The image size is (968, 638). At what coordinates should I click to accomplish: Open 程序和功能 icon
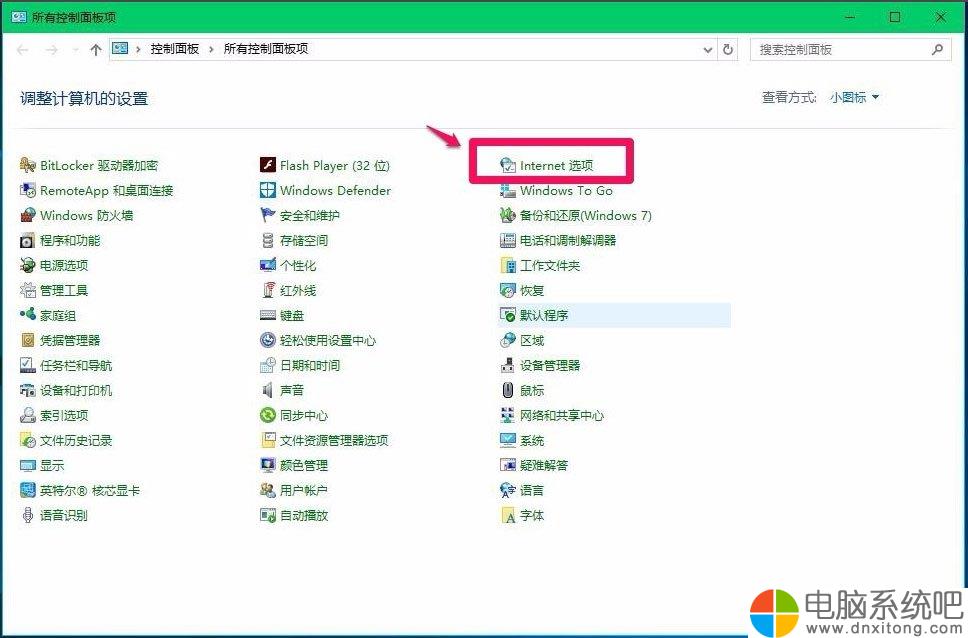coord(28,240)
